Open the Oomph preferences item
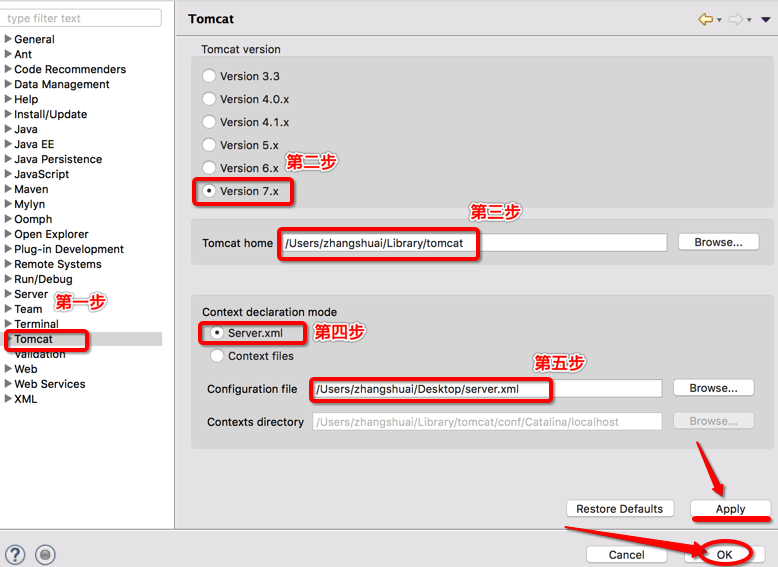Viewport: 778px width, 567px height. [33, 219]
